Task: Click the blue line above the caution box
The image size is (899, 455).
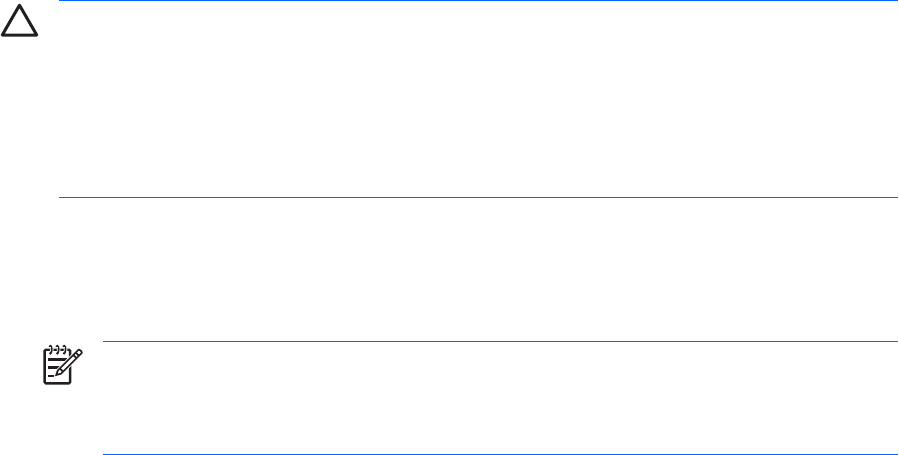Action: (478, 1)
